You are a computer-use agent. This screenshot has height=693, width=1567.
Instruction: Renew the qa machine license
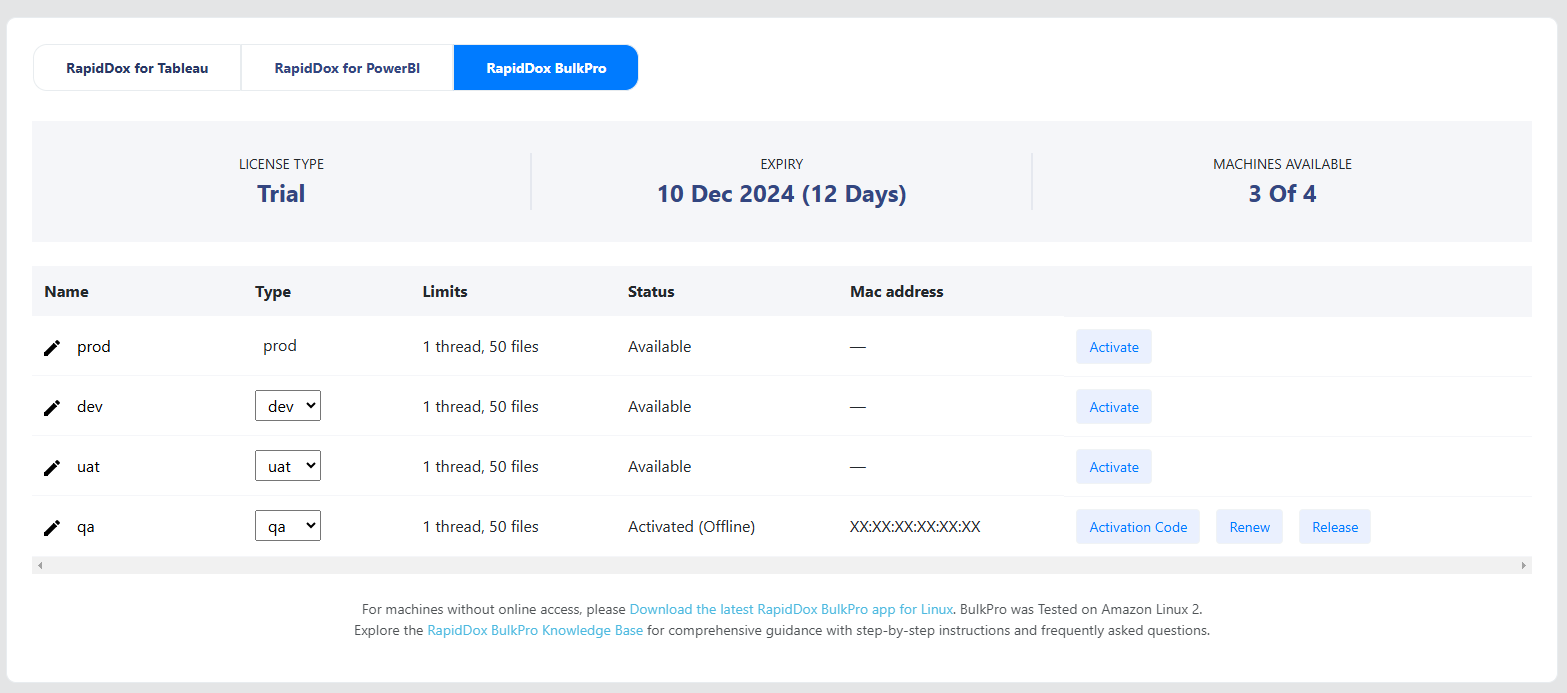tap(1249, 527)
